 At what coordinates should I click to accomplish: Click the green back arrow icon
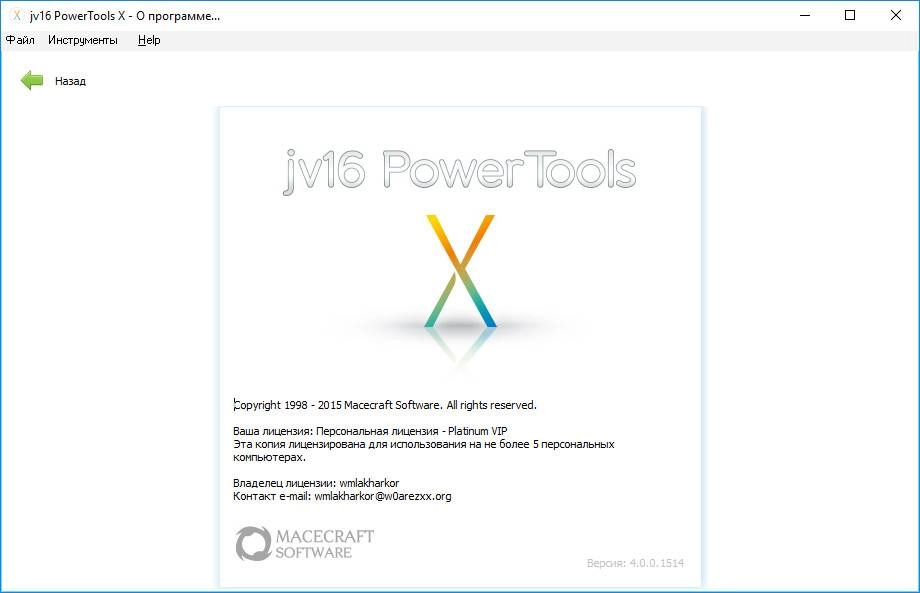coord(32,80)
